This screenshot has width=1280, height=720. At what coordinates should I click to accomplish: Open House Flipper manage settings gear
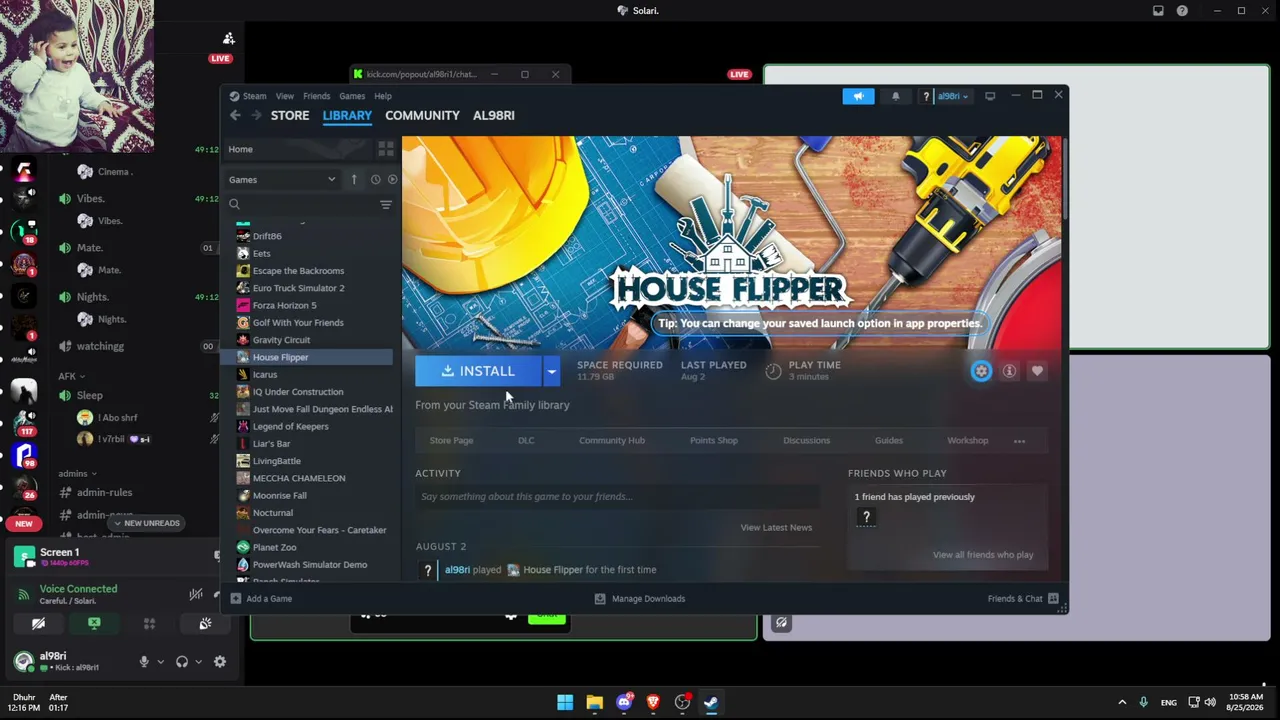pyautogui.click(x=981, y=371)
